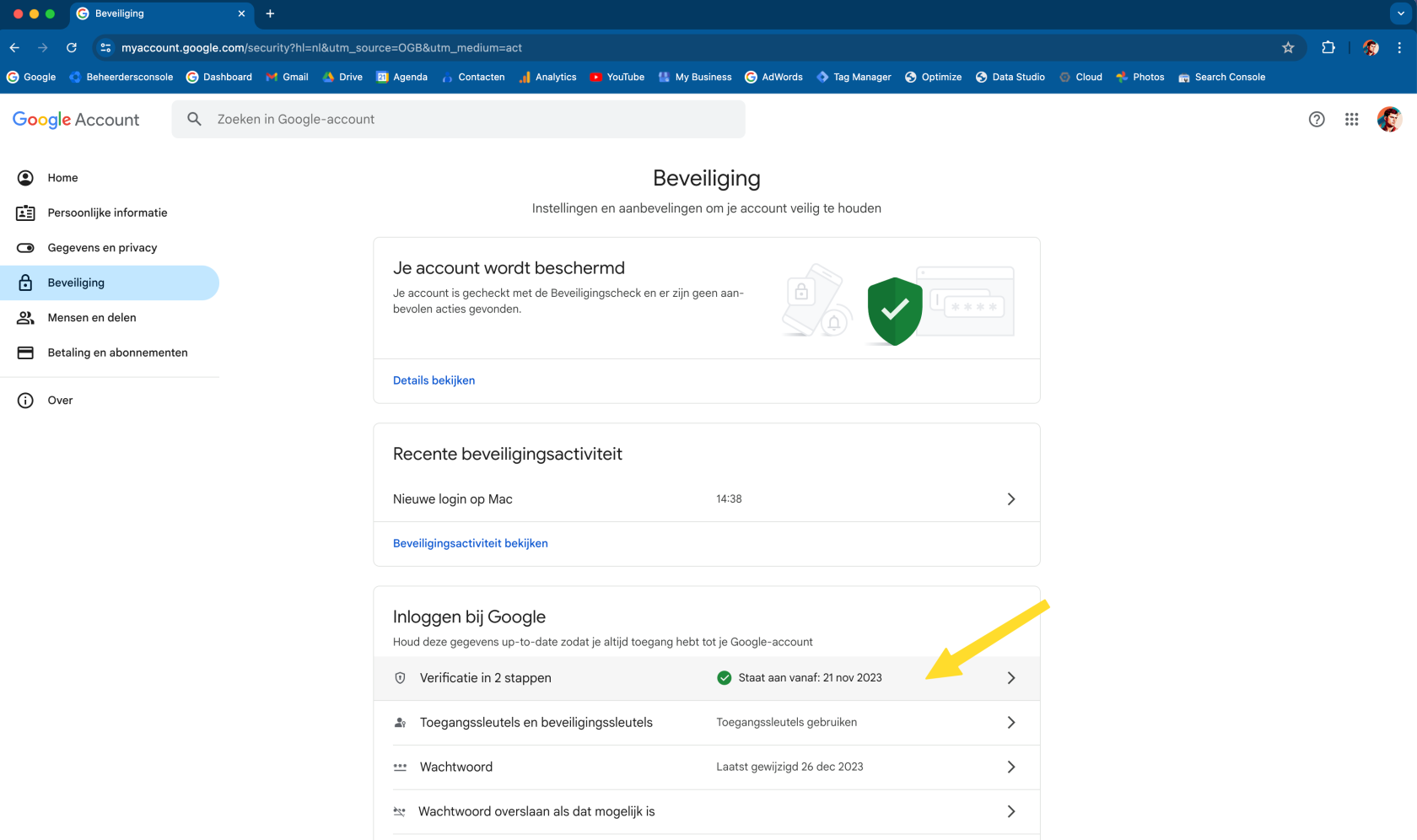Click 'Laatst gewijzigd 26 dec 2023' text
Viewport: 1417px width, 840px height.
tap(789, 767)
